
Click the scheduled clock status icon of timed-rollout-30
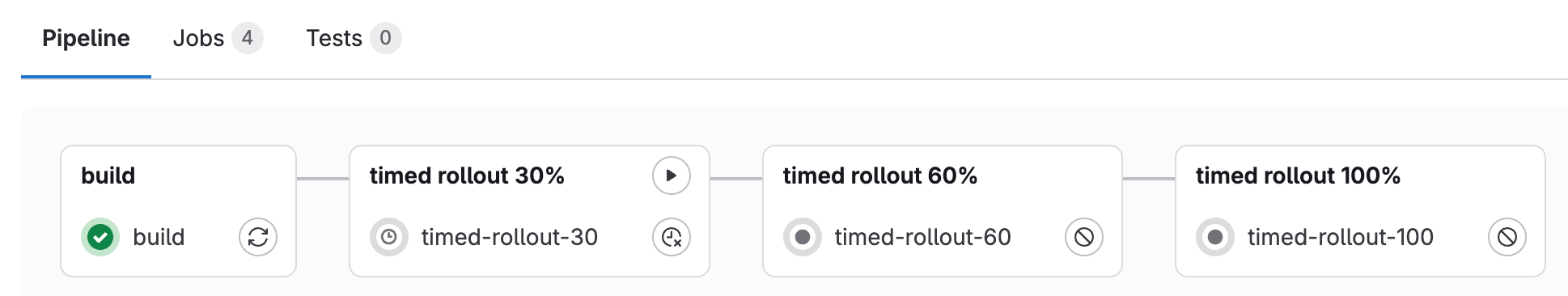coord(389,237)
